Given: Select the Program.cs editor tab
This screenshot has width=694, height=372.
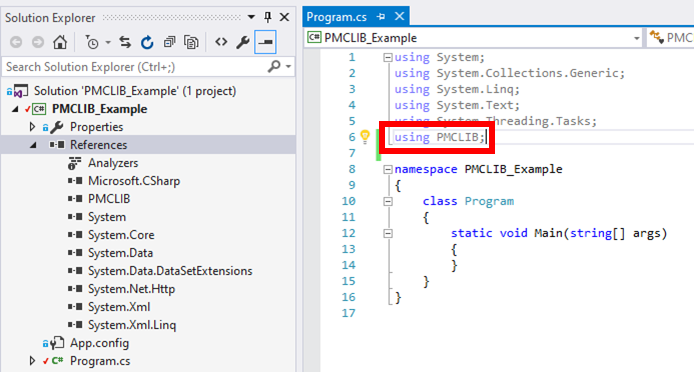Looking at the screenshot, I should 336,17.
